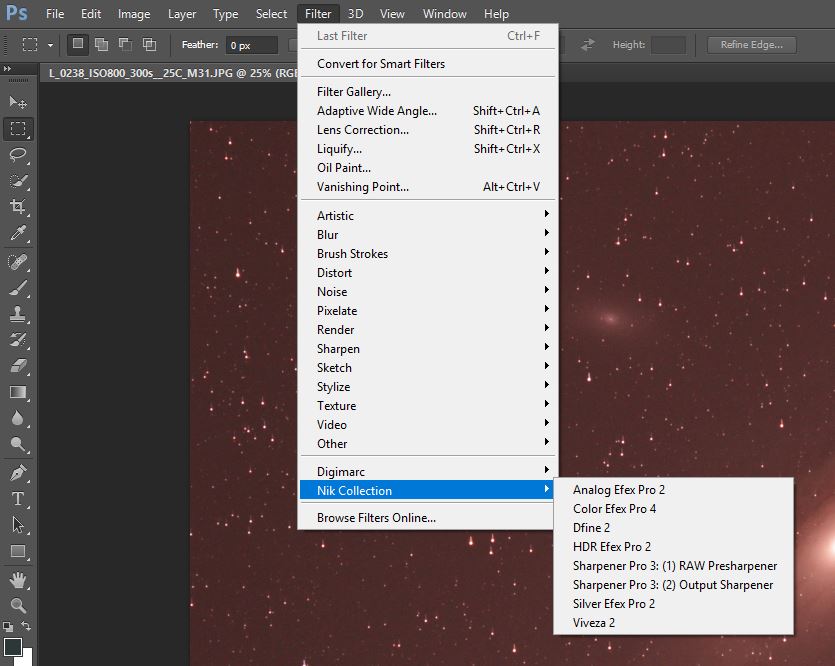Pick the Eyedropper tool
Image resolution: width=835 pixels, height=666 pixels.
tap(18, 234)
